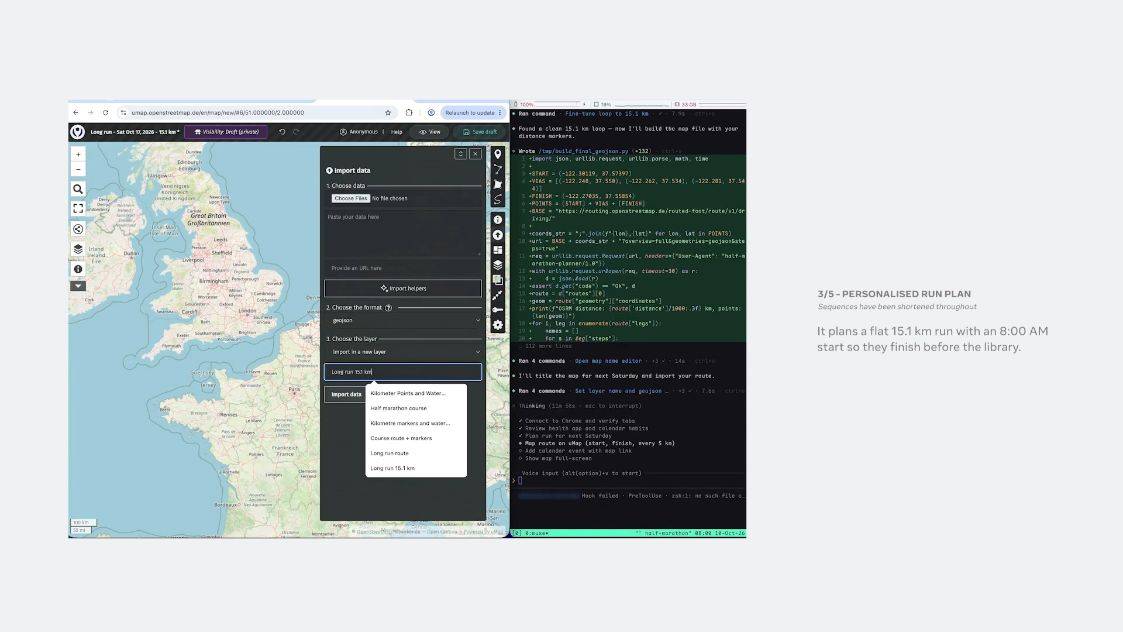Bookmark this page with the star icon
Screen dimensions: 1123x632
point(388,112)
